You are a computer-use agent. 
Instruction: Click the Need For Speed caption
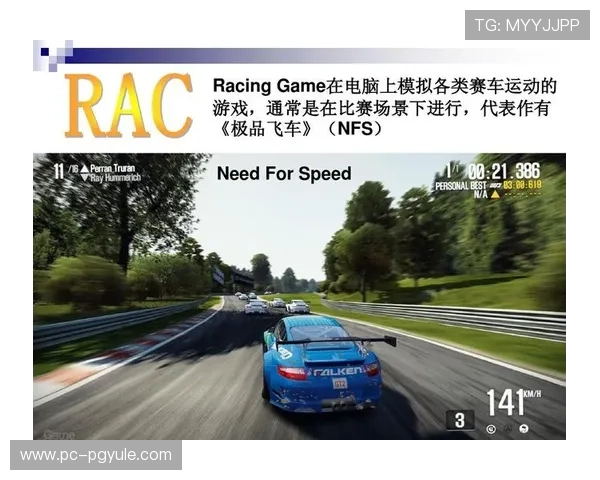click(284, 174)
